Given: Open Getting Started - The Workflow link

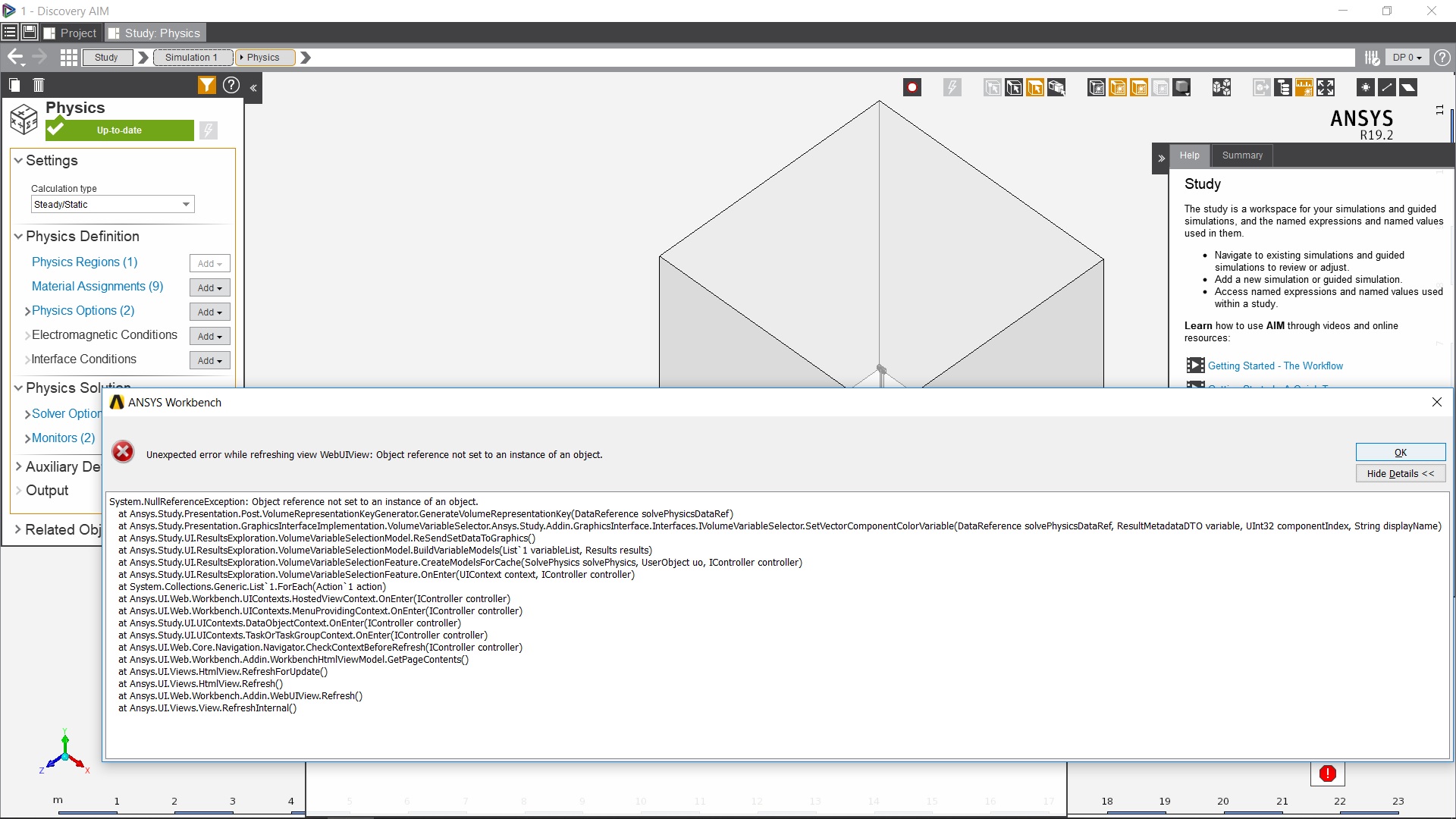Looking at the screenshot, I should [1275, 366].
